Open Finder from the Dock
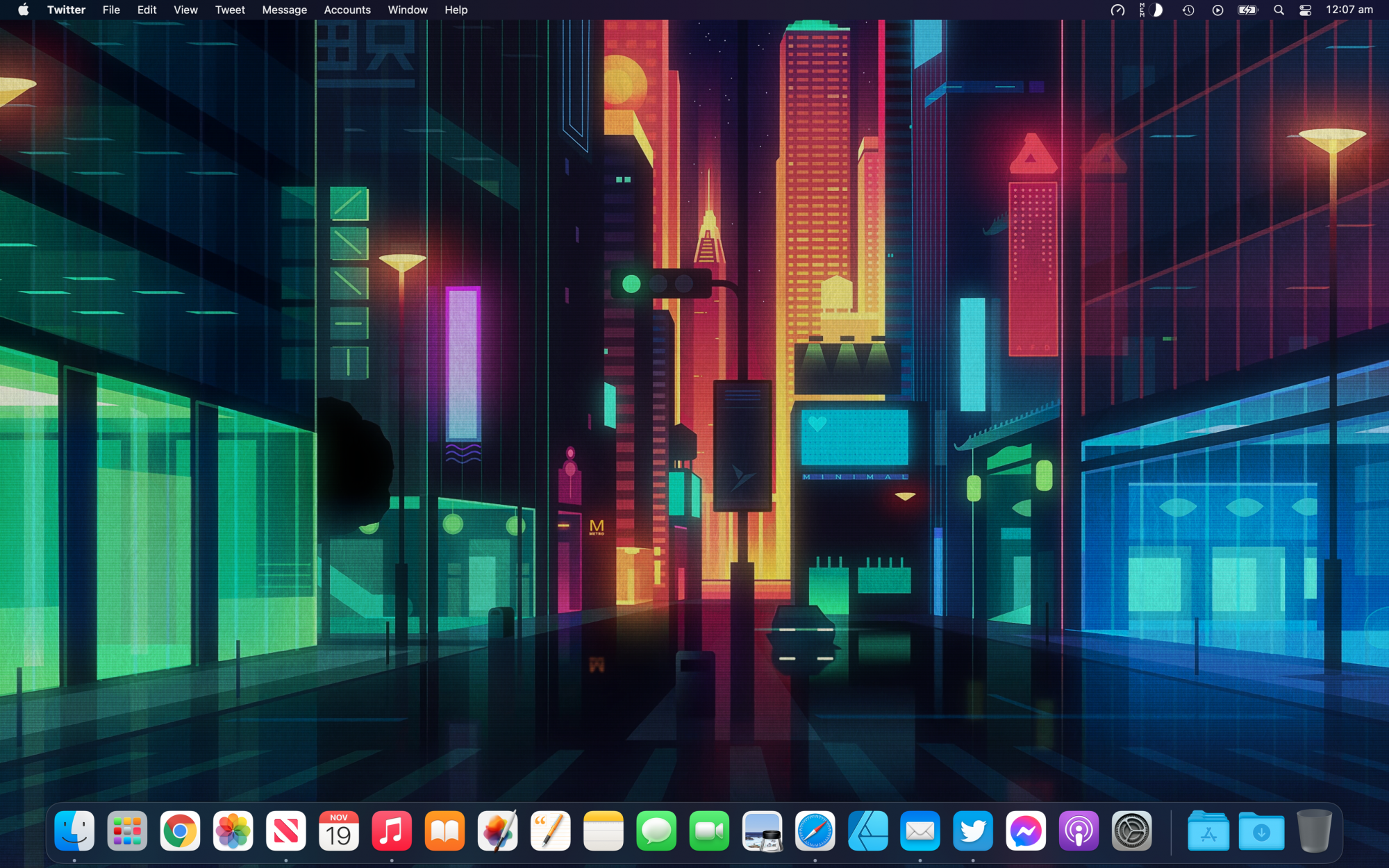Viewport: 1389px width, 868px height. (74, 831)
